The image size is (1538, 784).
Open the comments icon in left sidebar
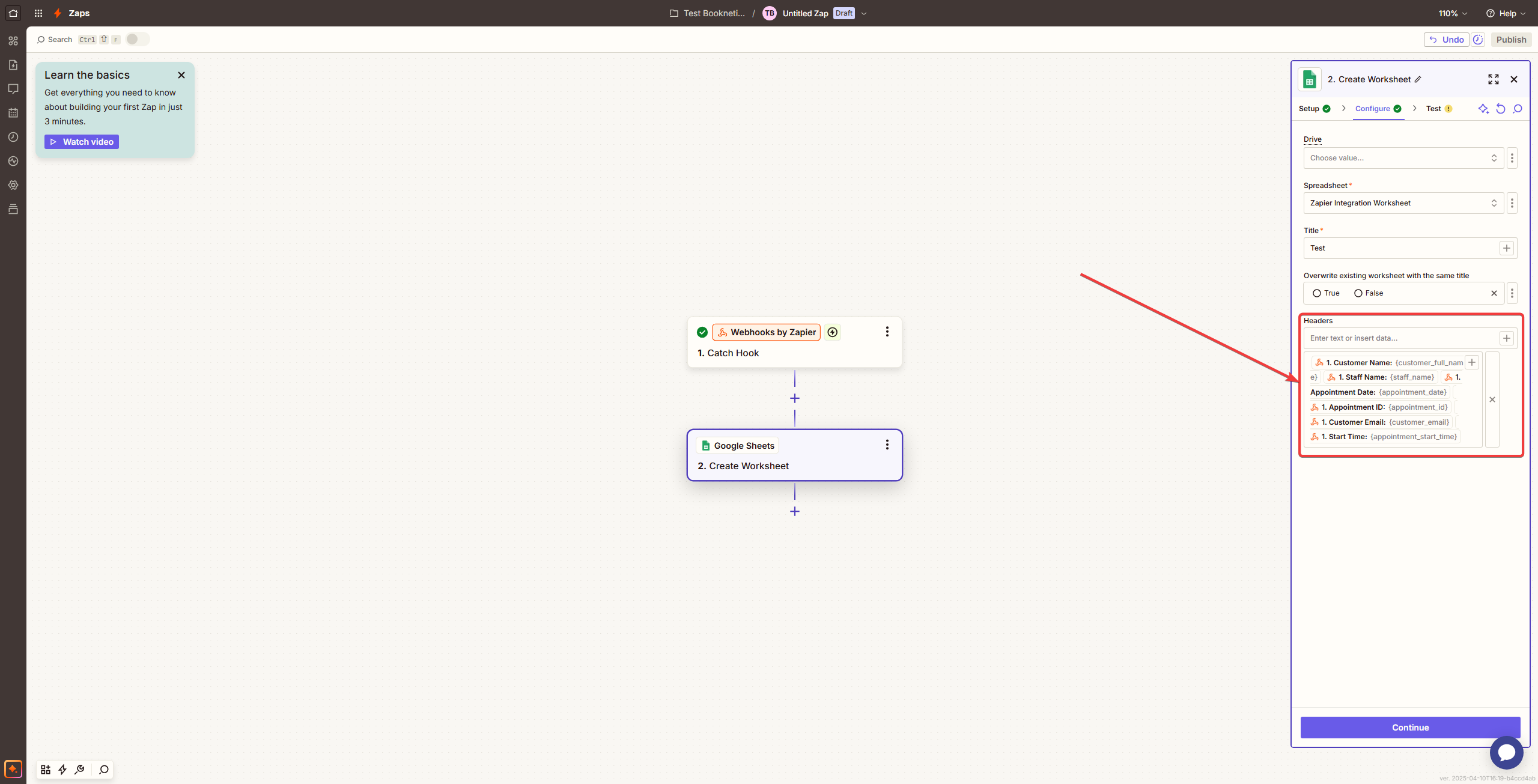[13, 89]
